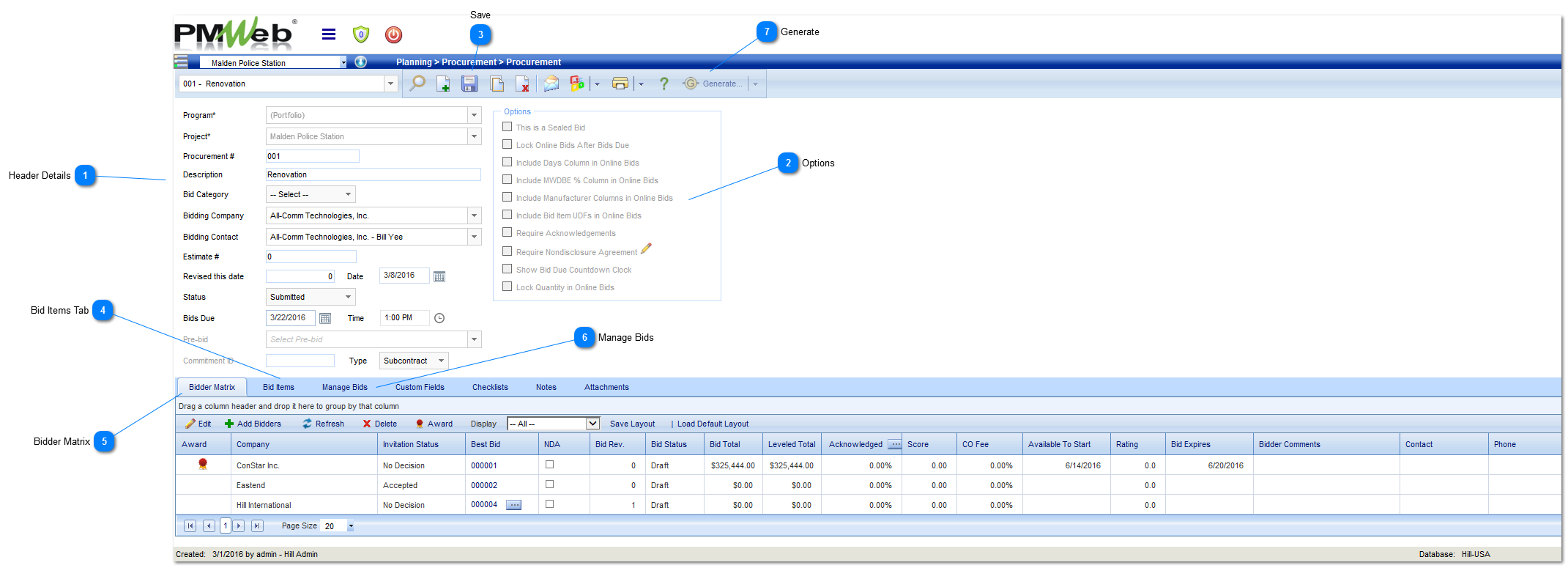Click the green shield notification icon
The height and width of the screenshot is (568, 1568).
coord(361,34)
